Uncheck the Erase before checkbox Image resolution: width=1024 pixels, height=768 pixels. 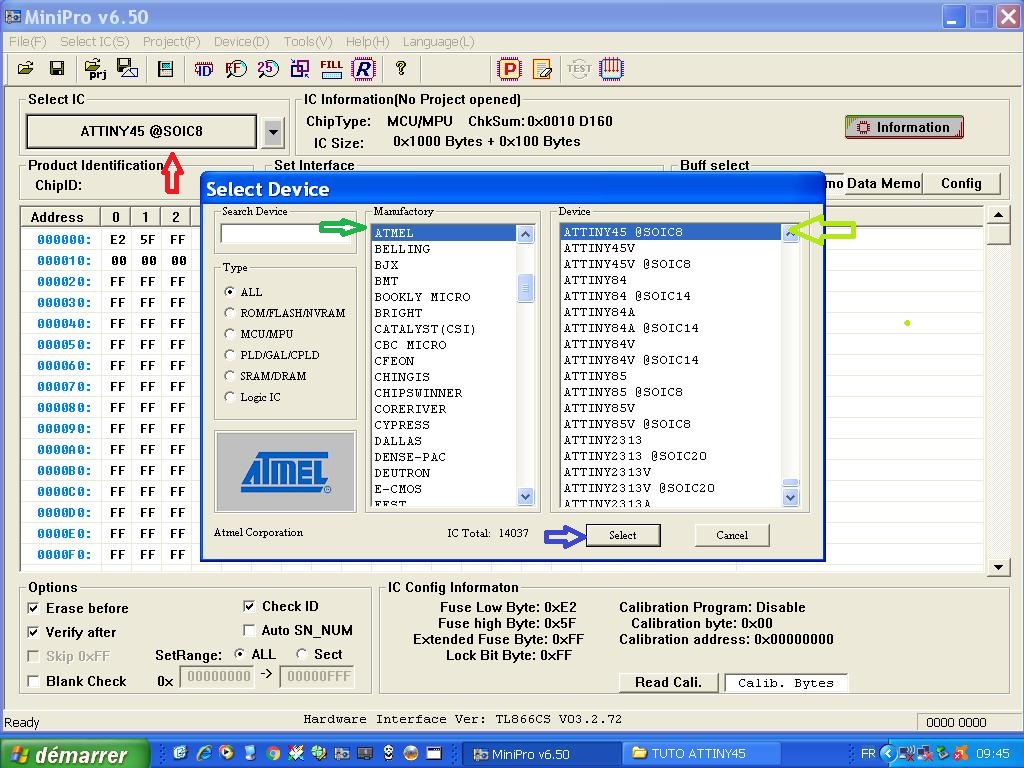(33, 608)
